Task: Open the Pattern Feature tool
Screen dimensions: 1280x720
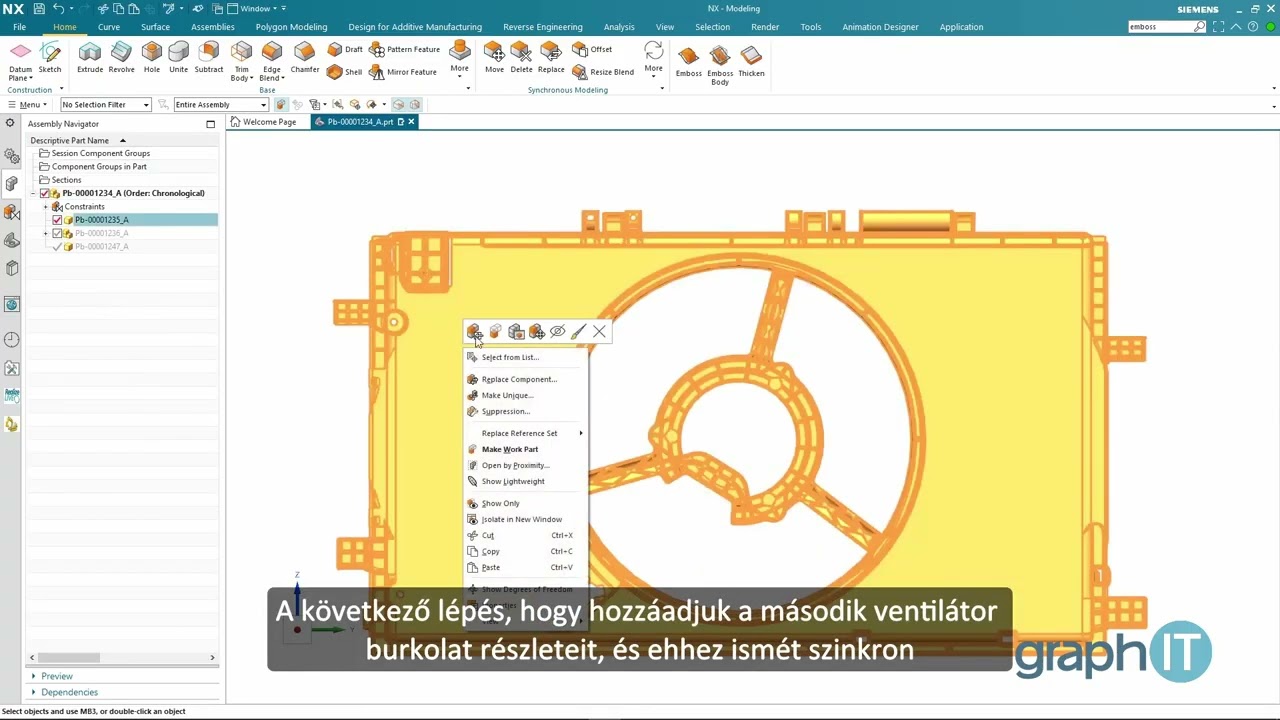Action: [x=404, y=49]
